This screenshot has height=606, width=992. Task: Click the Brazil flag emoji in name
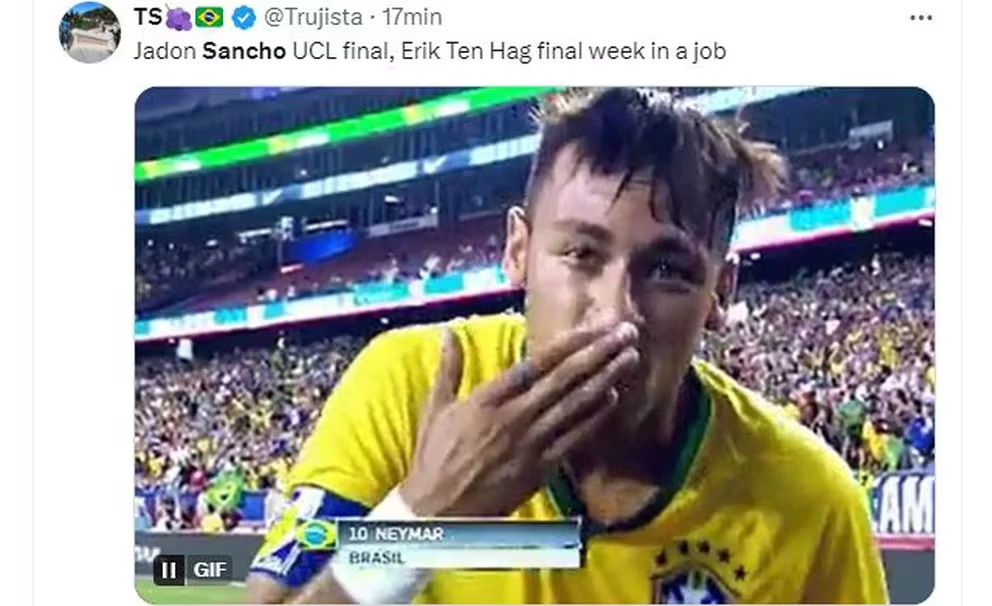[x=209, y=18]
